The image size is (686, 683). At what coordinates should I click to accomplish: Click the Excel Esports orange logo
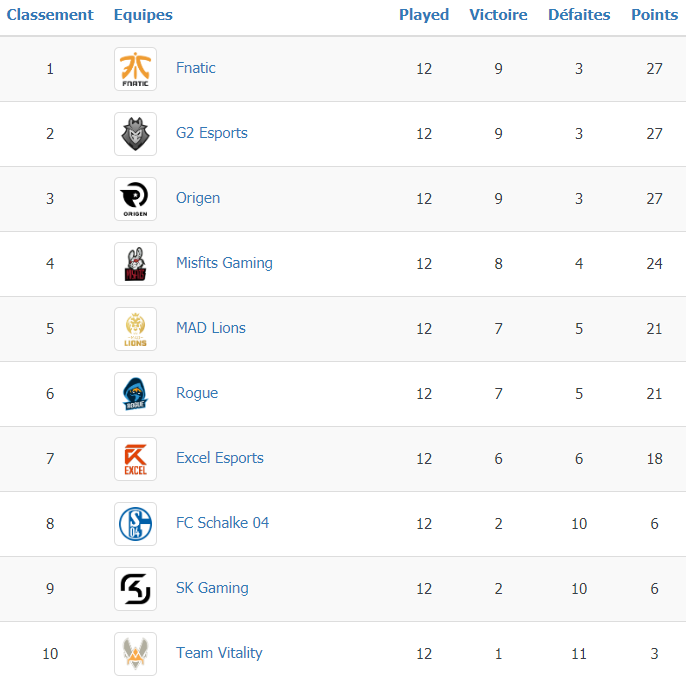click(135, 459)
